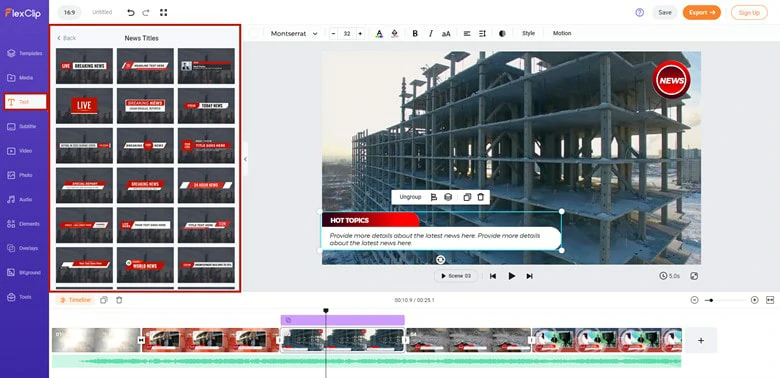780x378 pixels.
Task: Click the orange Export button
Action: pos(701,12)
